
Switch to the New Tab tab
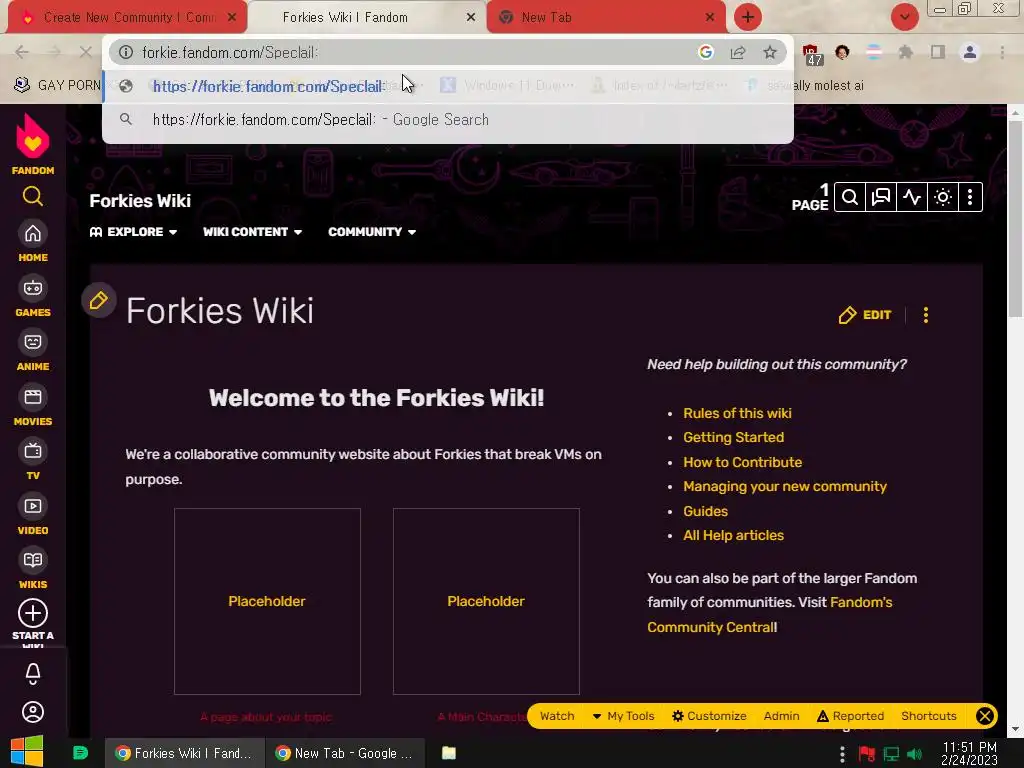pos(606,18)
